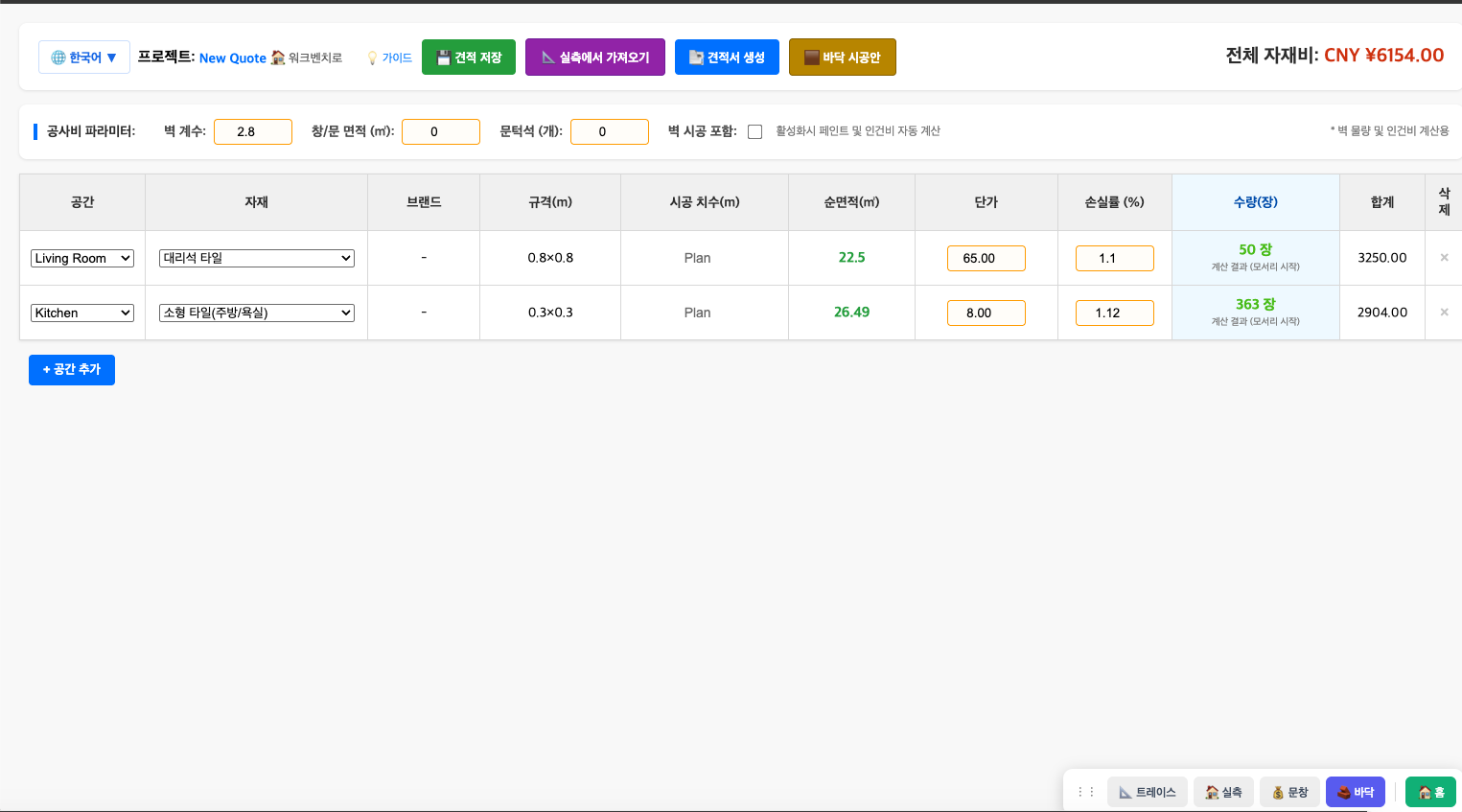Add a new space with 공간 추가
This screenshot has height=812, width=1462.
72,370
